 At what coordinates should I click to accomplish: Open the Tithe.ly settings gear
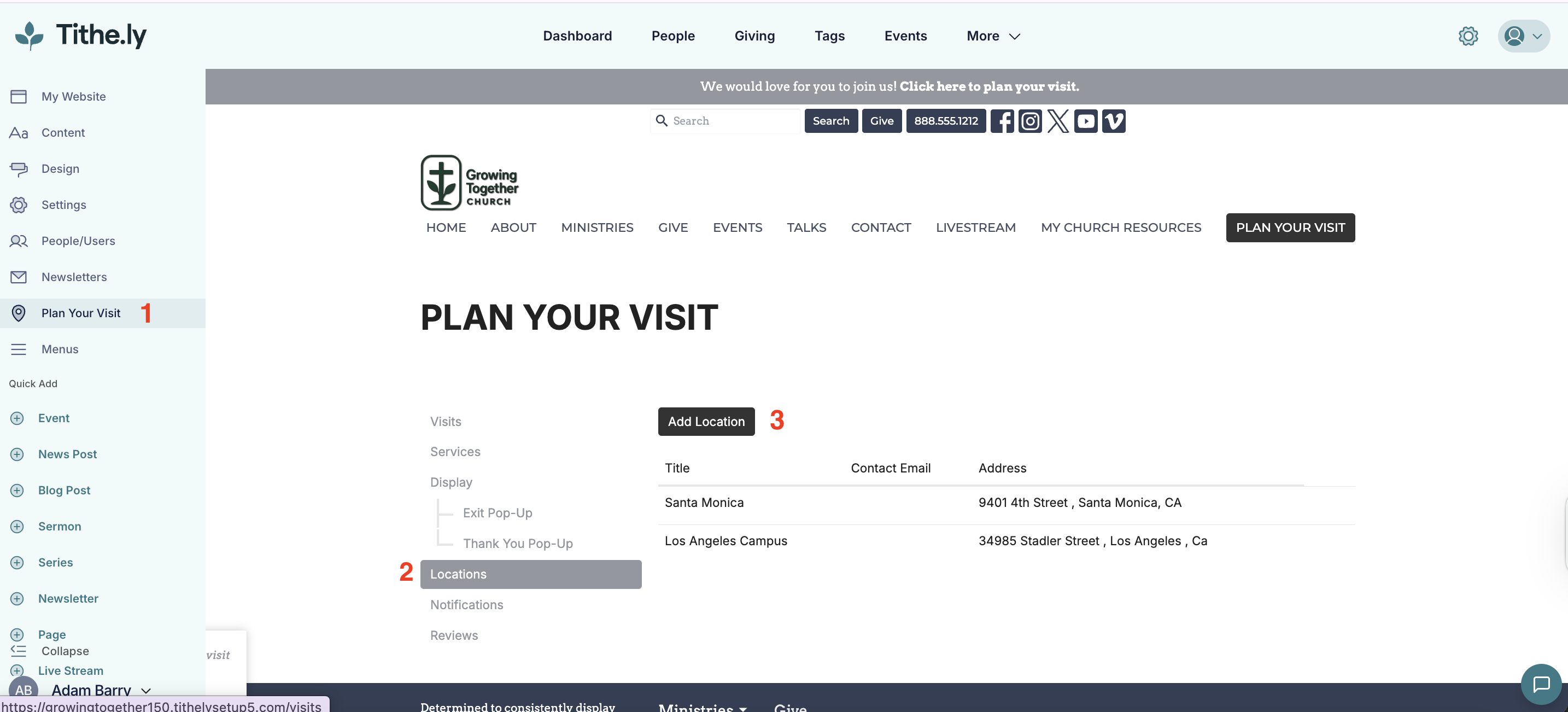pyautogui.click(x=1467, y=36)
